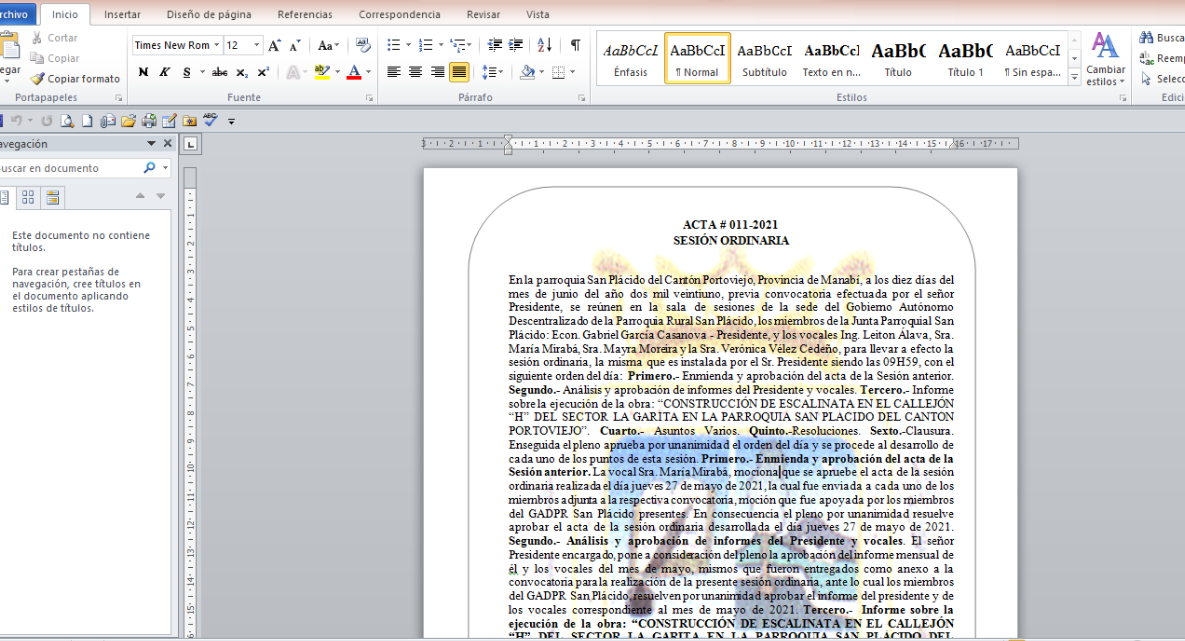Click the subscript icon
1185x641 pixels.
[242, 72]
